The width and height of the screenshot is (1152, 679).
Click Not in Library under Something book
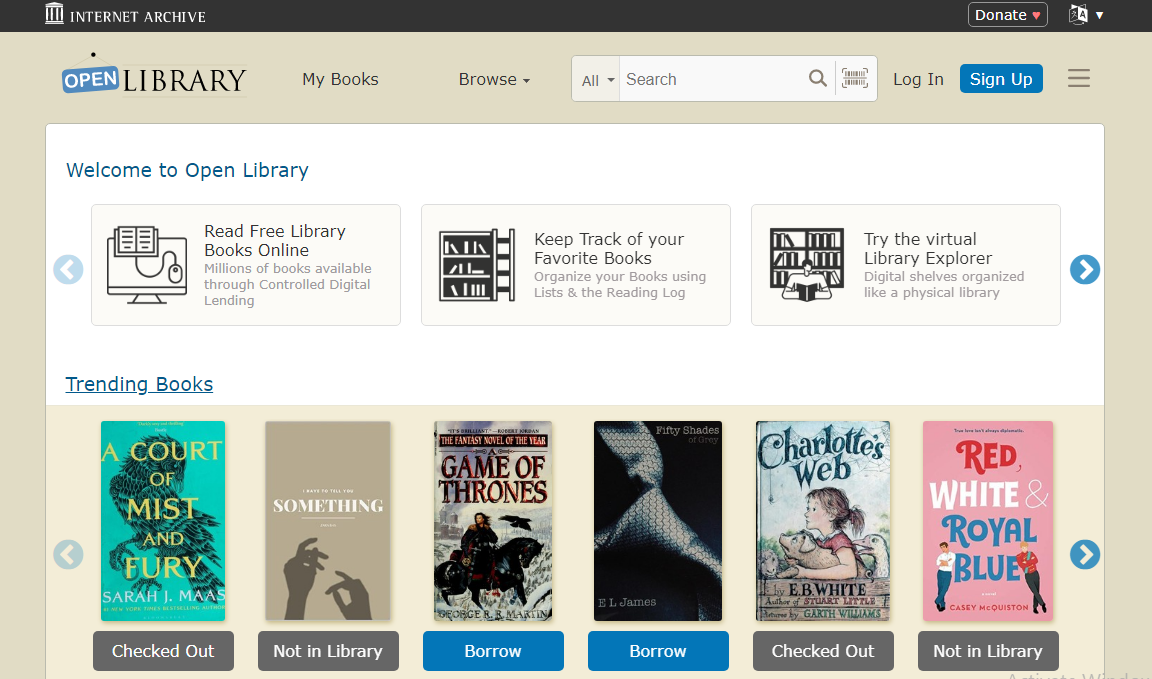pyautogui.click(x=328, y=651)
